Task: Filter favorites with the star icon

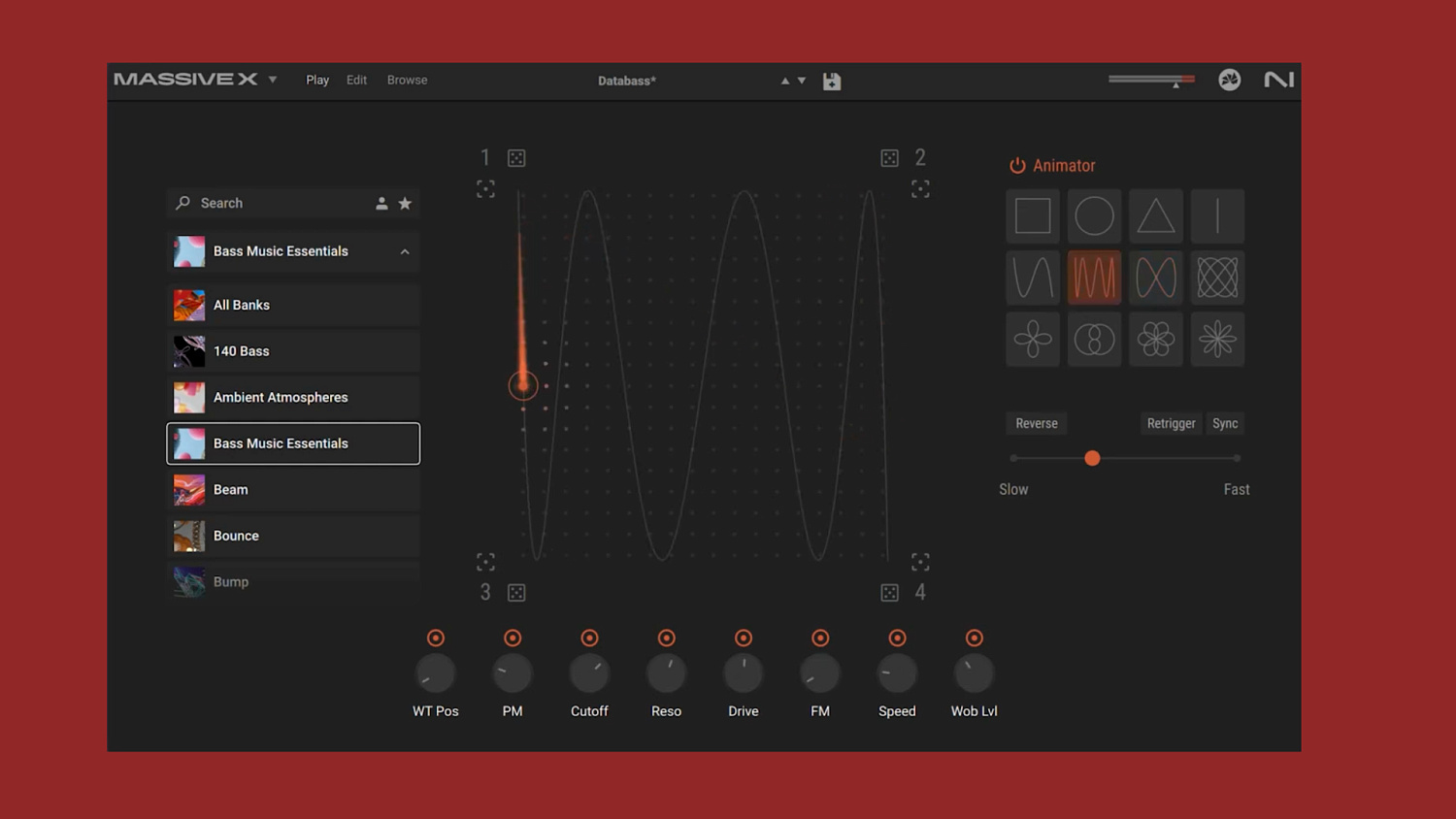Action: [x=405, y=204]
